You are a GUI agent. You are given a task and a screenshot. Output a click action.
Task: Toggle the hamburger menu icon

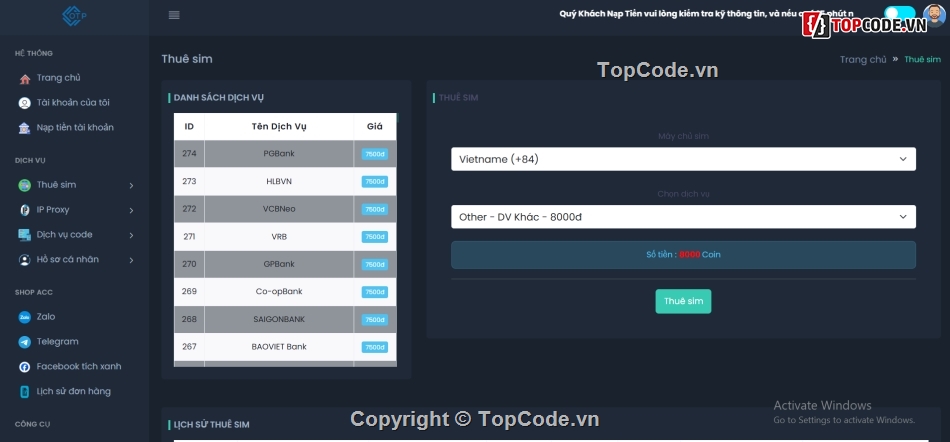[x=174, y=15]
